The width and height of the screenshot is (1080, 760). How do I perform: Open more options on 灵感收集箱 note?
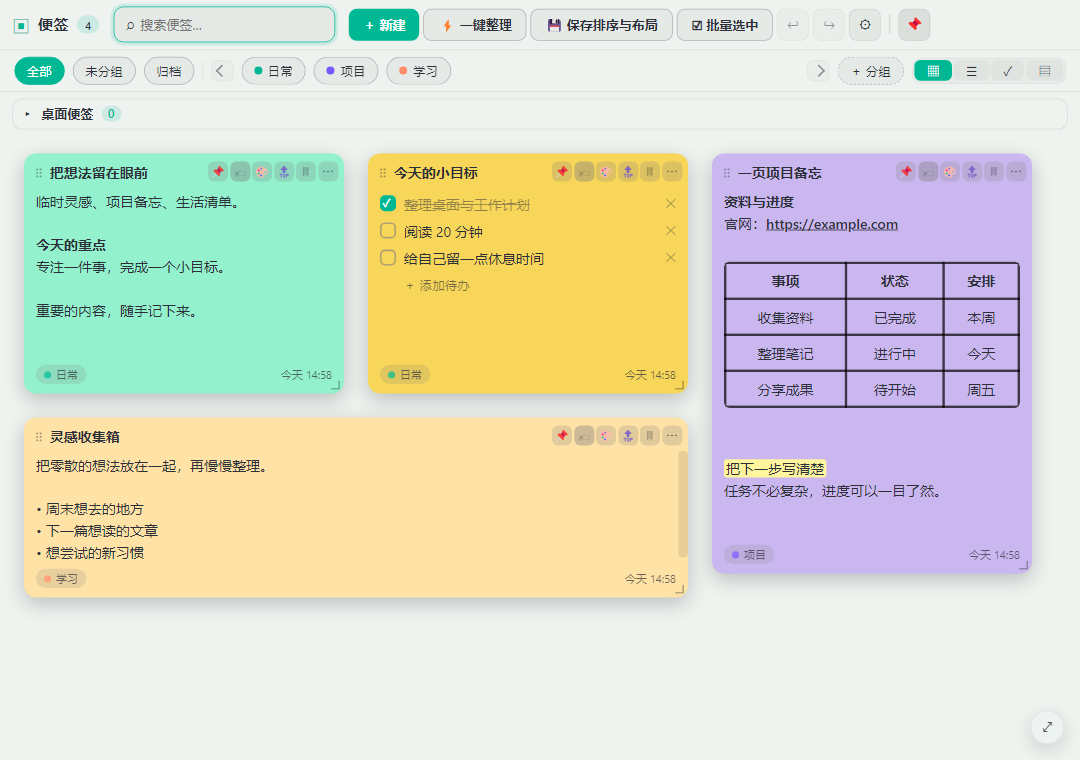coord(672,435)
